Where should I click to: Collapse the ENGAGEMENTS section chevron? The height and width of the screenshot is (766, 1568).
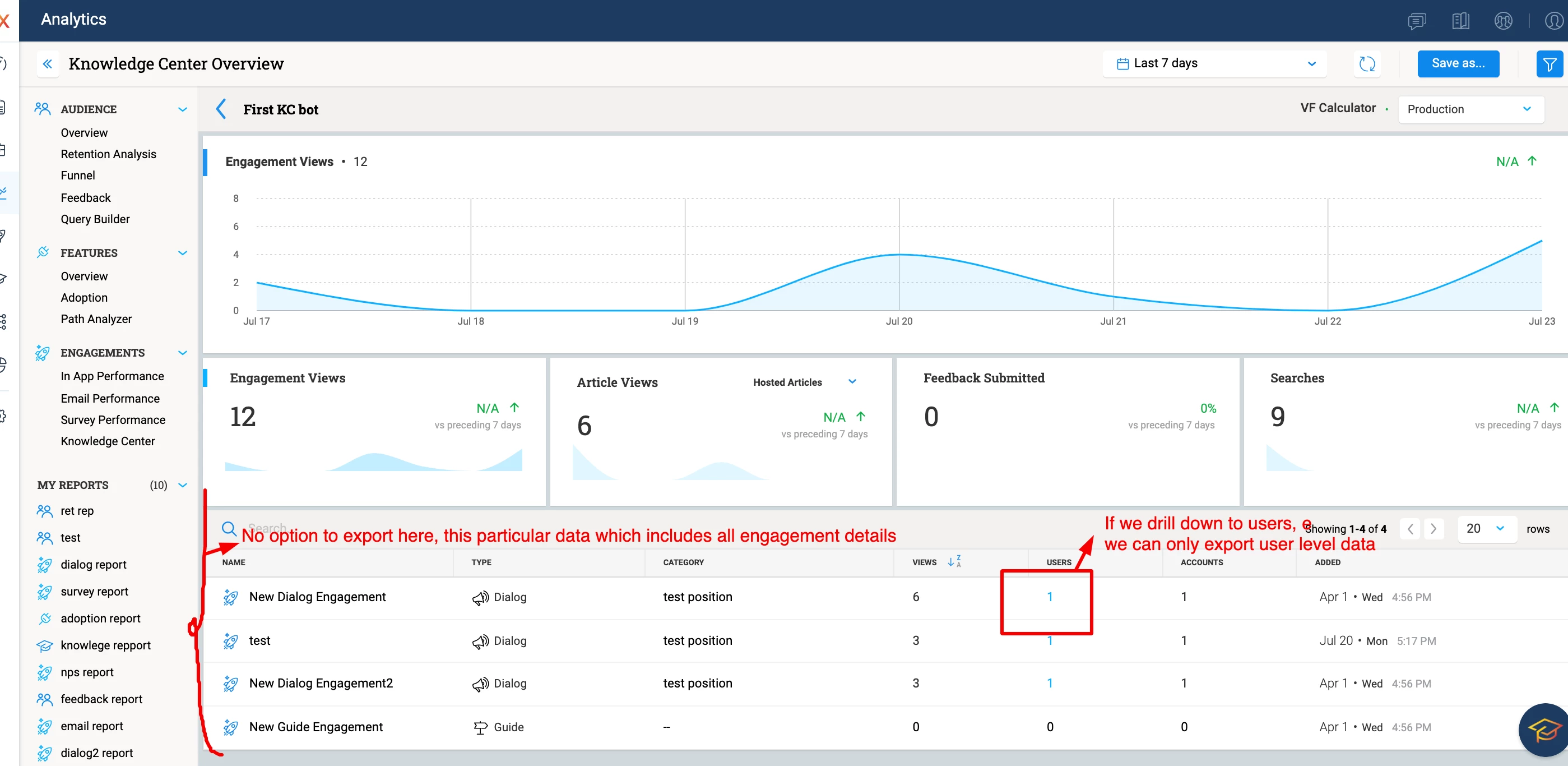(x=182, y=353)
